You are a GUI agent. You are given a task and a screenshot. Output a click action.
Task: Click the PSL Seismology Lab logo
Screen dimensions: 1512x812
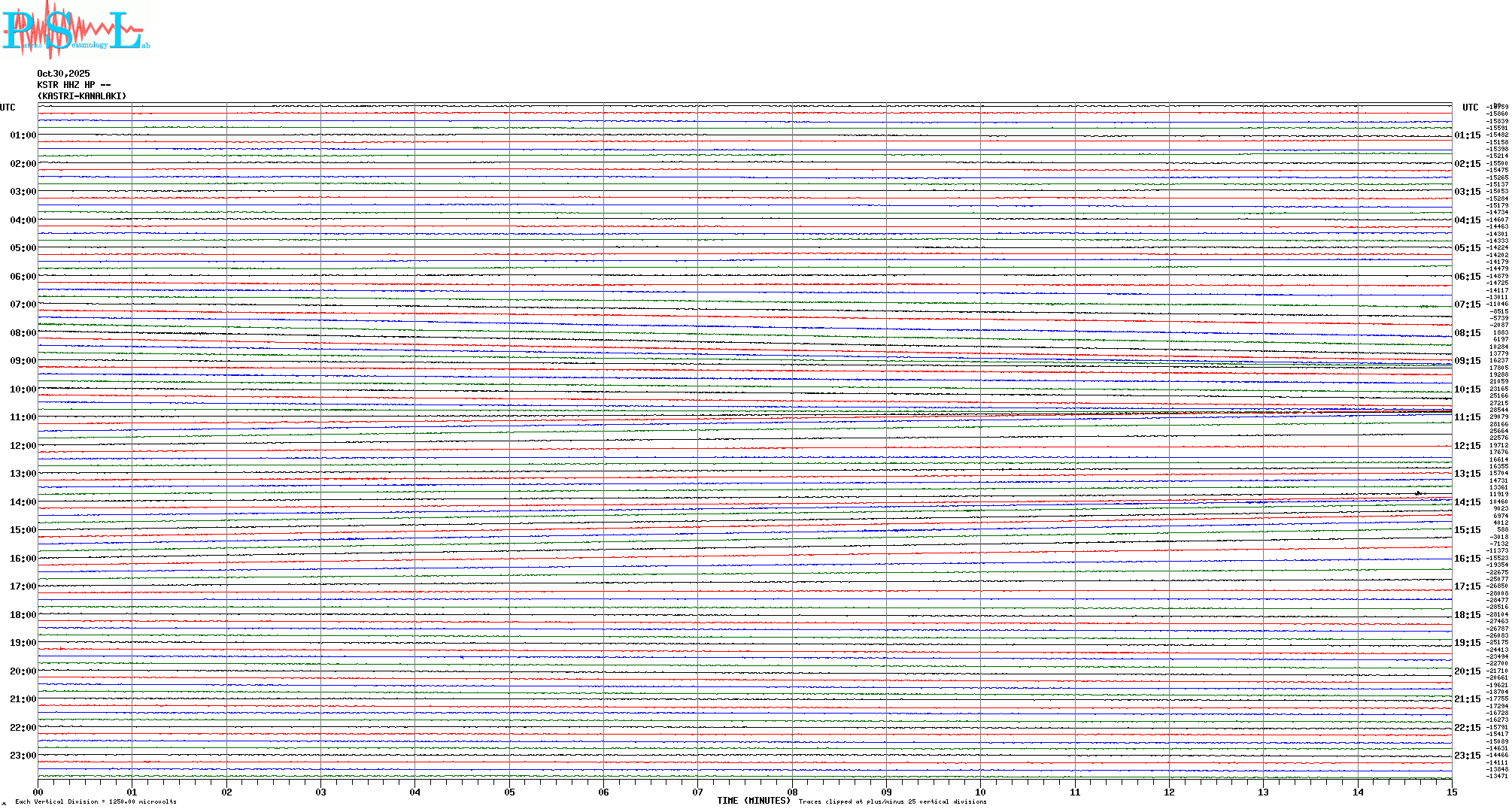pyautogui.click(x=75, y=30)
